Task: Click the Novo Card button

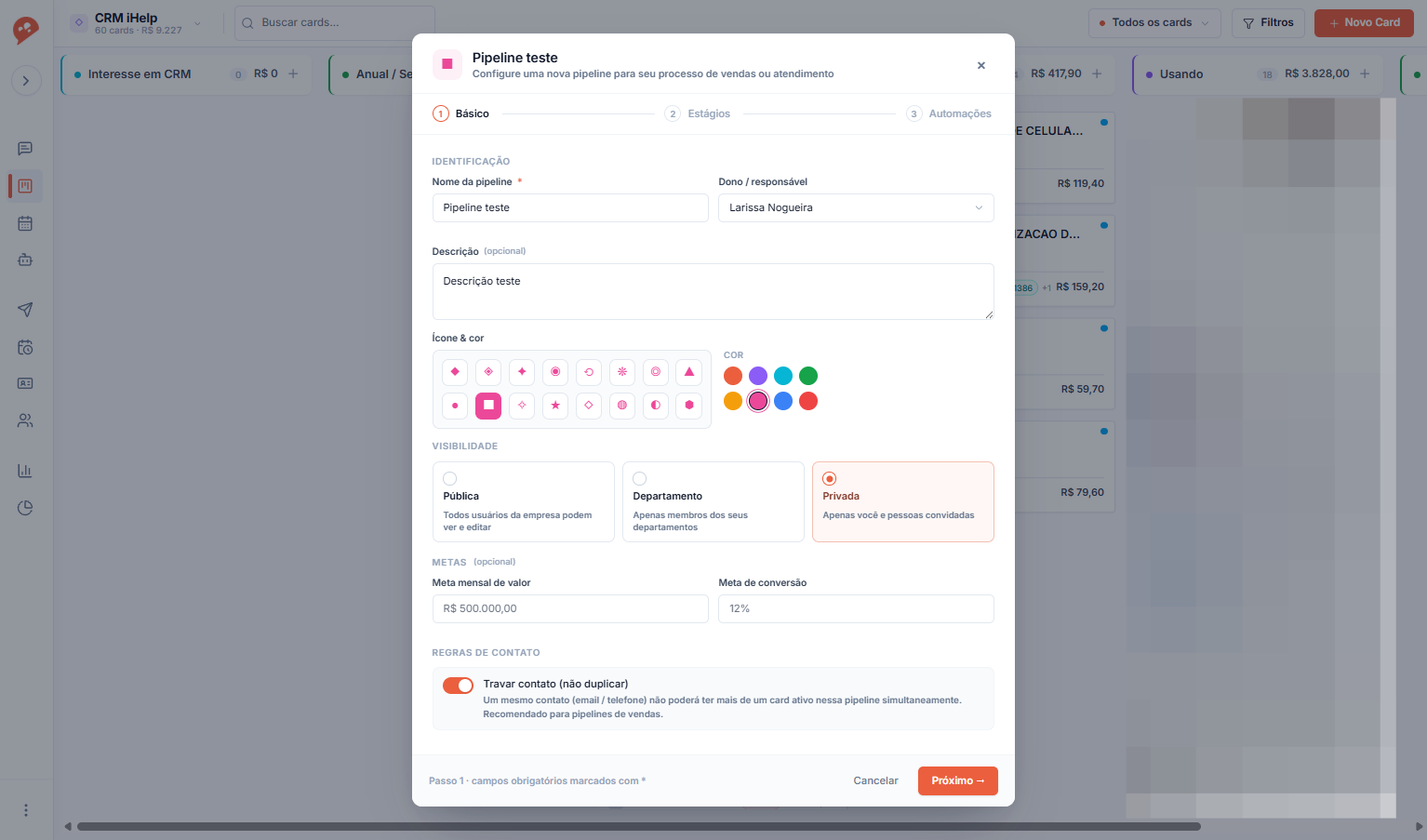Action: [x=1364, y=23]
